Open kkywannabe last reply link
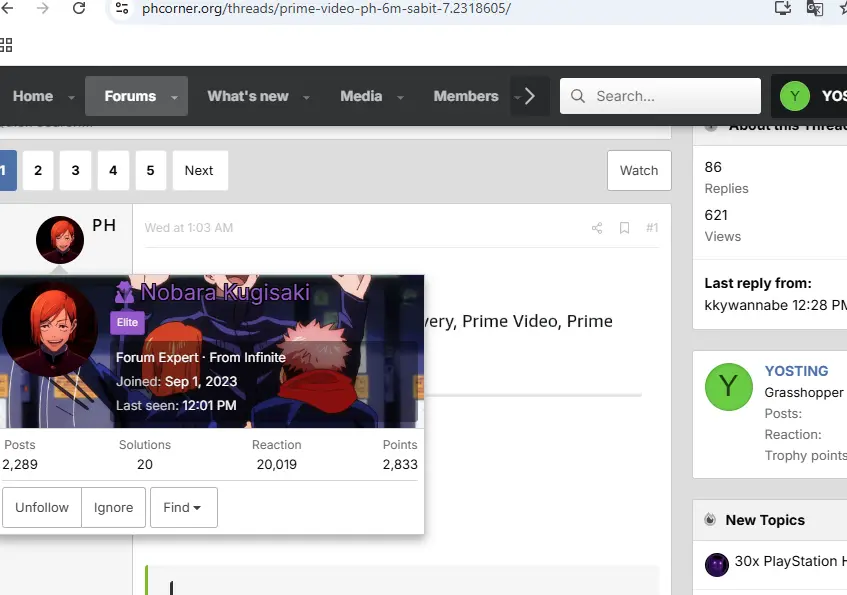The height and width of the screenshot is (595, 847). point(746,305)
